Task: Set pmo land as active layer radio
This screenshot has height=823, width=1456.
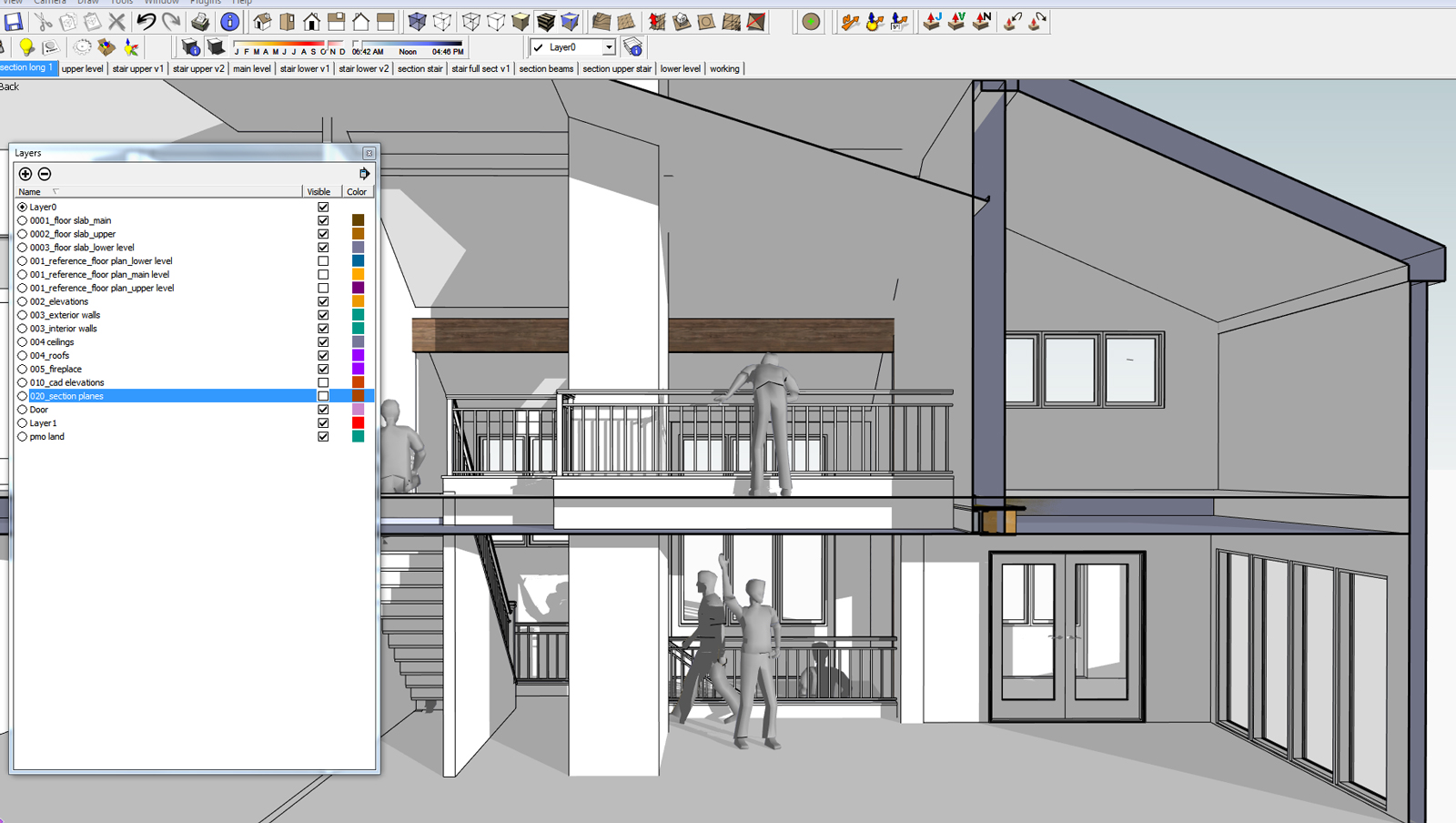Action: (23, 437)
